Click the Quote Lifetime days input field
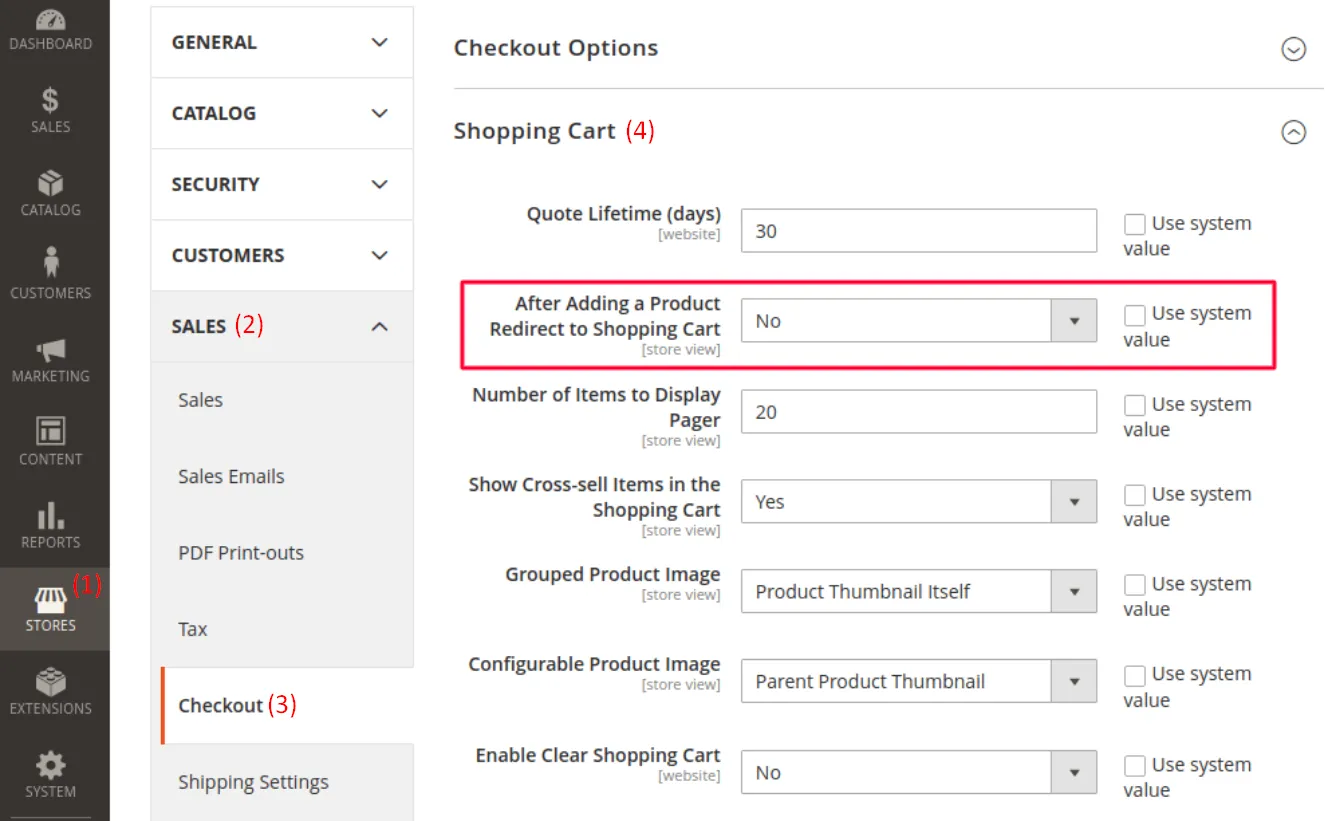Screen dimensions: 1331x821 pos(918,231)
